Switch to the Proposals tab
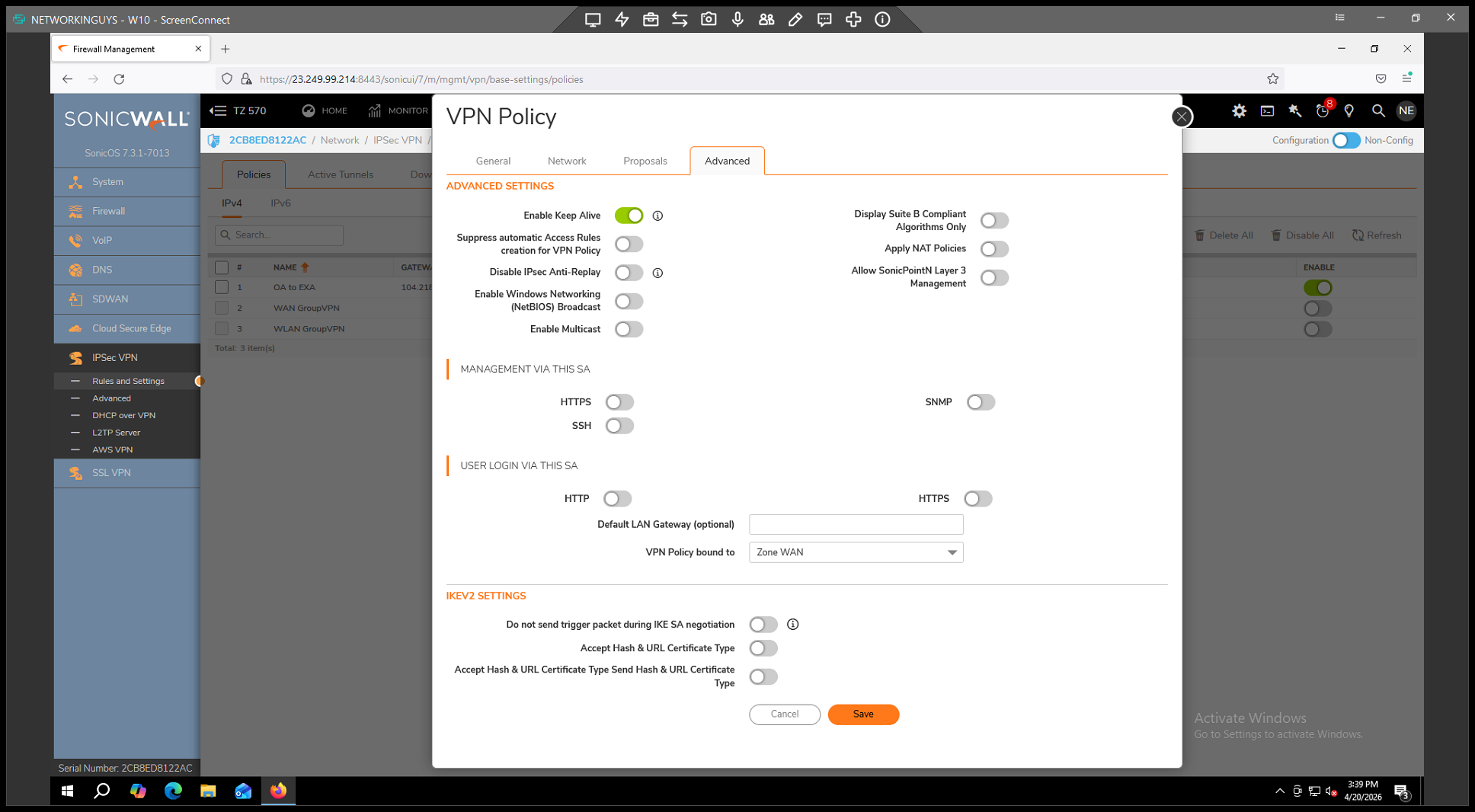The image size is (1475, 812). (645, 161)
